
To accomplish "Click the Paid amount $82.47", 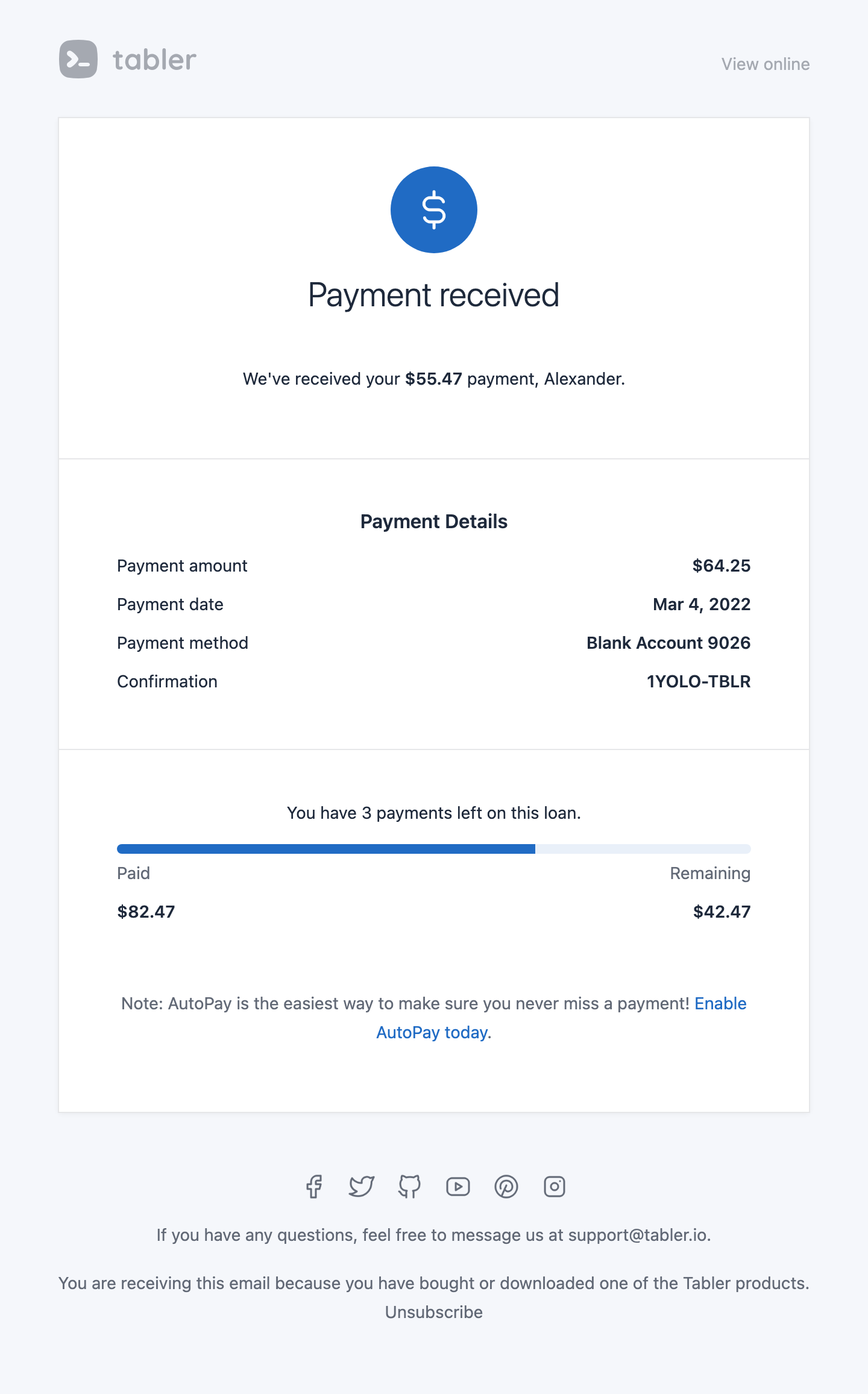I will coord(146,912).
